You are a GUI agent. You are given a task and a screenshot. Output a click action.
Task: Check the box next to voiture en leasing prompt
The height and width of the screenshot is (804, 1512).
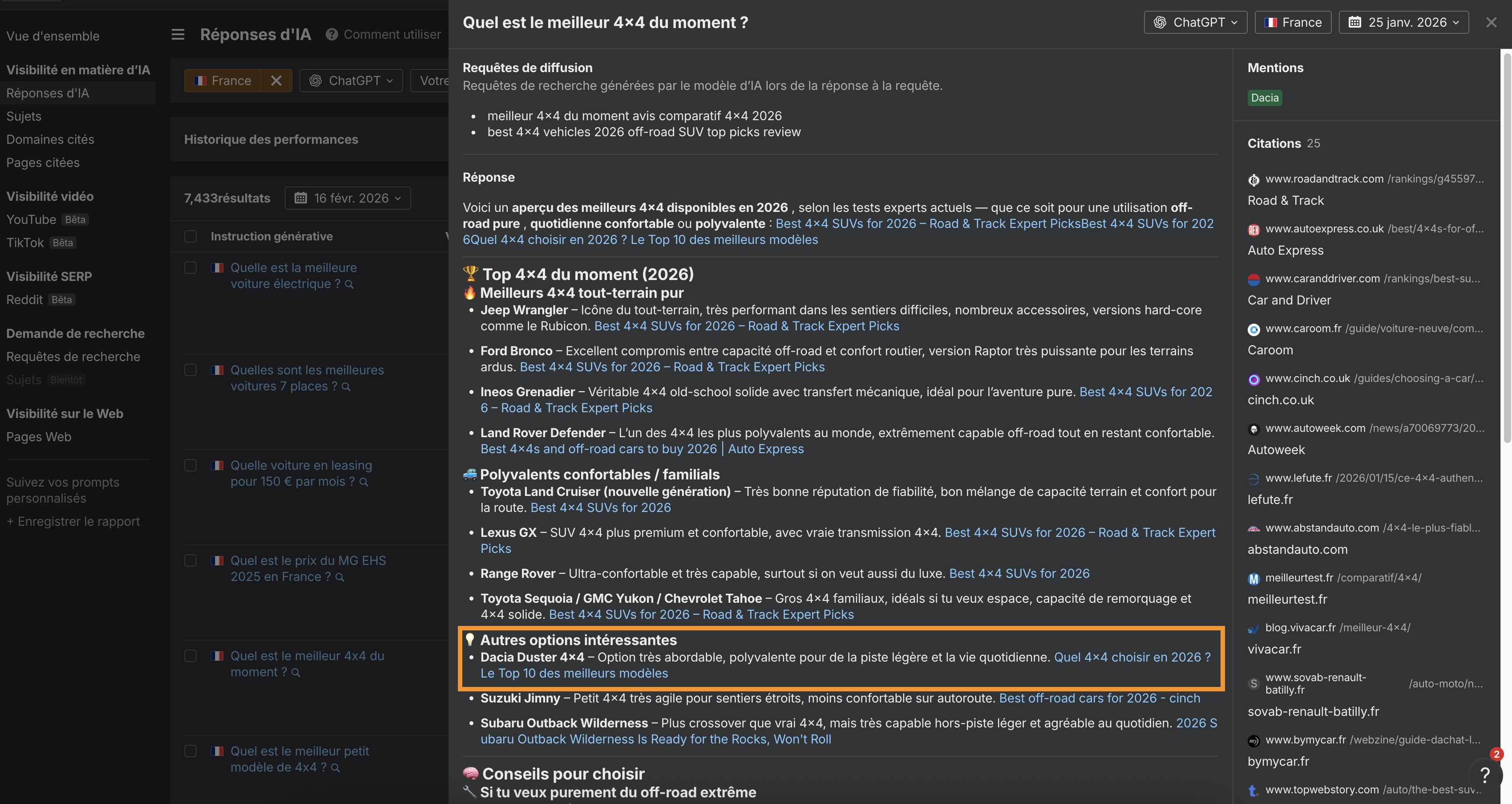click(x=190, y=465)
